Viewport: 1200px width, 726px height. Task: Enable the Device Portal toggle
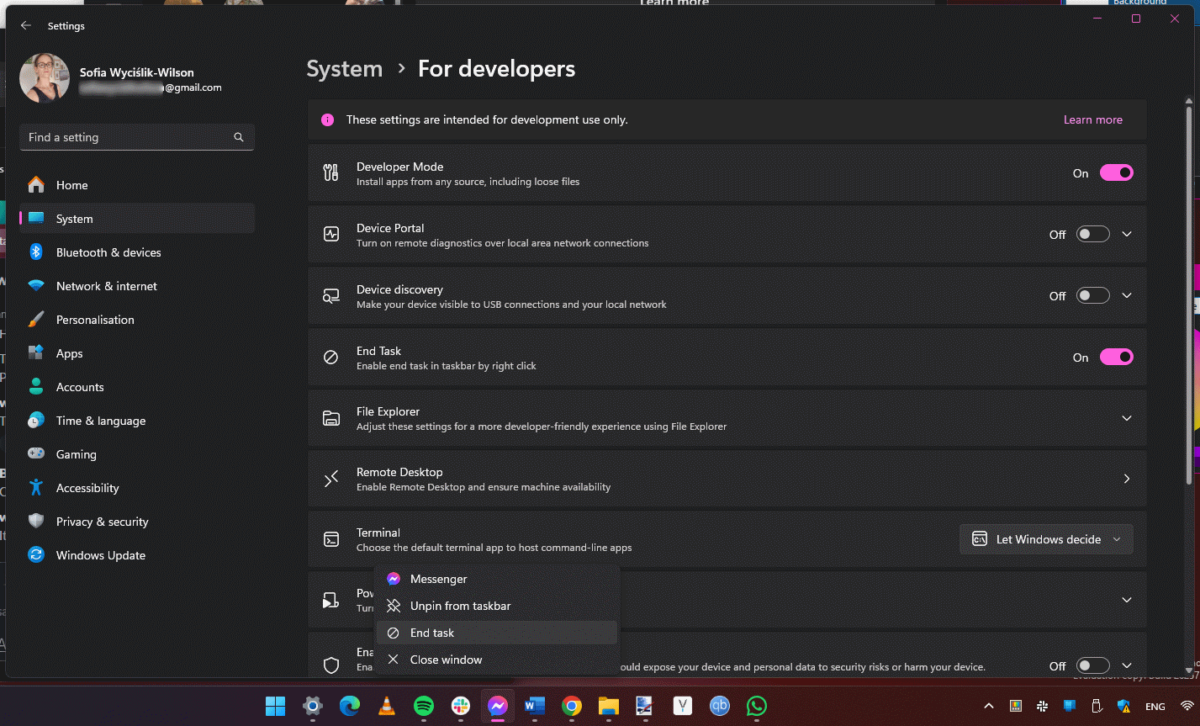coord(1092,233)
